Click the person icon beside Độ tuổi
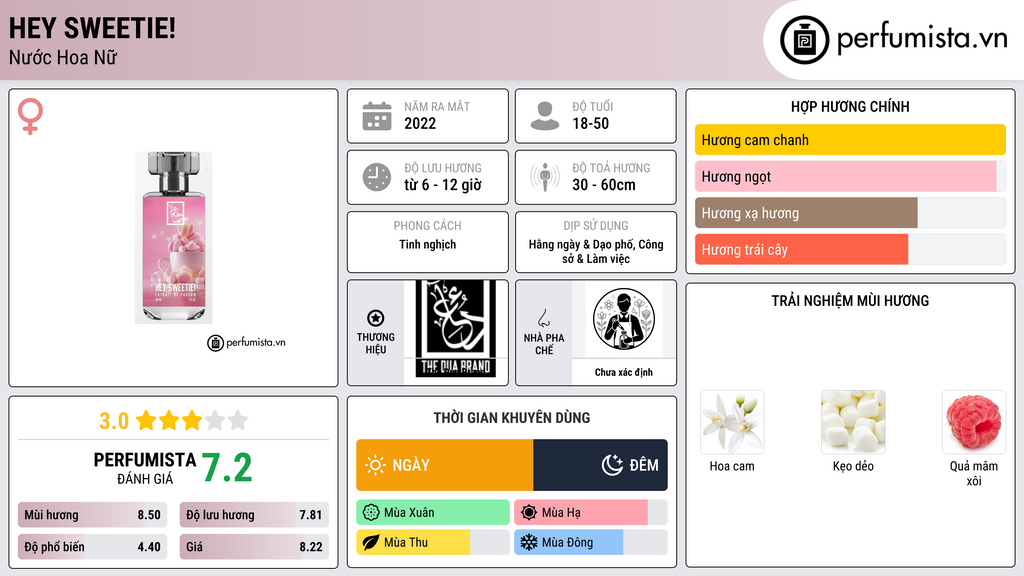The height and width of the screenshot is (576, 1024). point(545,116)
